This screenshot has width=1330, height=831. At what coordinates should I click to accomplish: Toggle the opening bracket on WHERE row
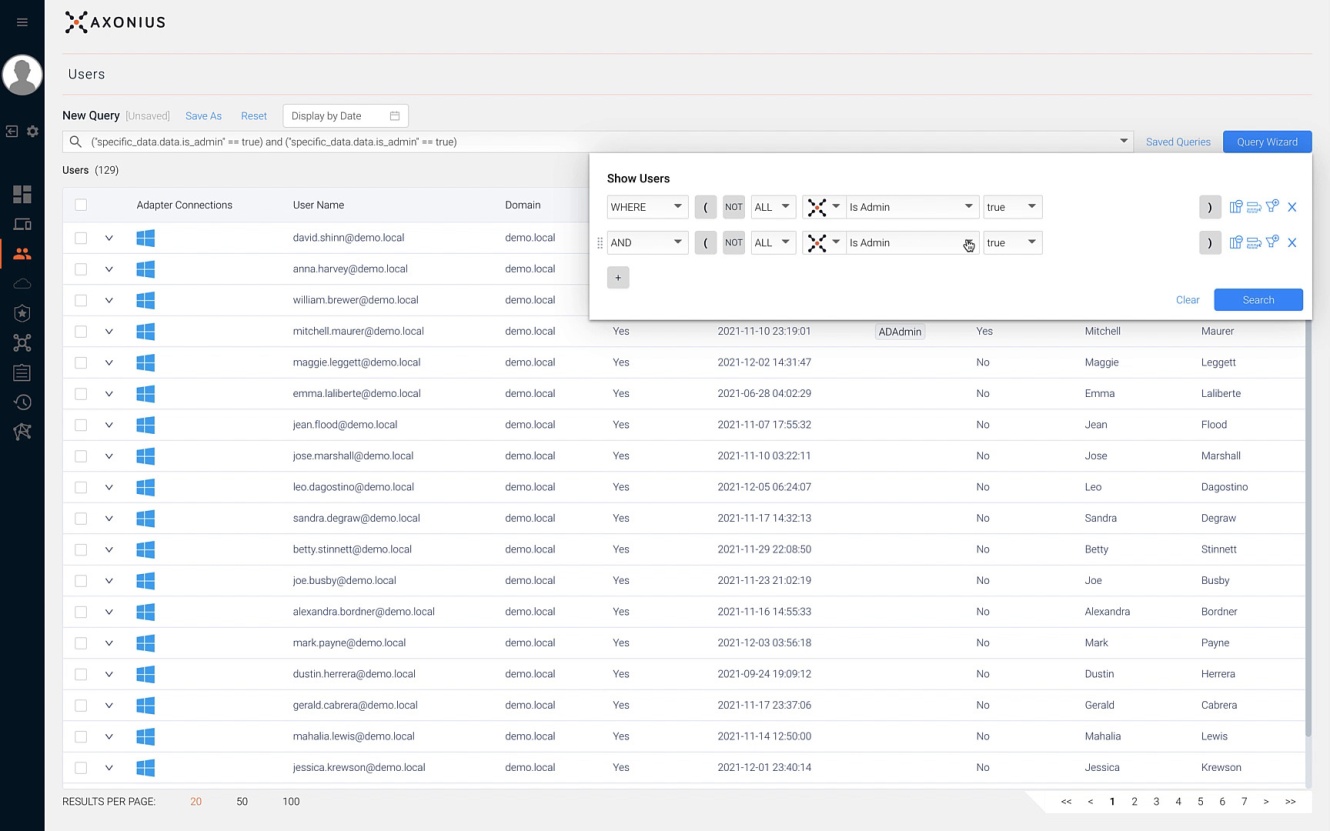706,207
